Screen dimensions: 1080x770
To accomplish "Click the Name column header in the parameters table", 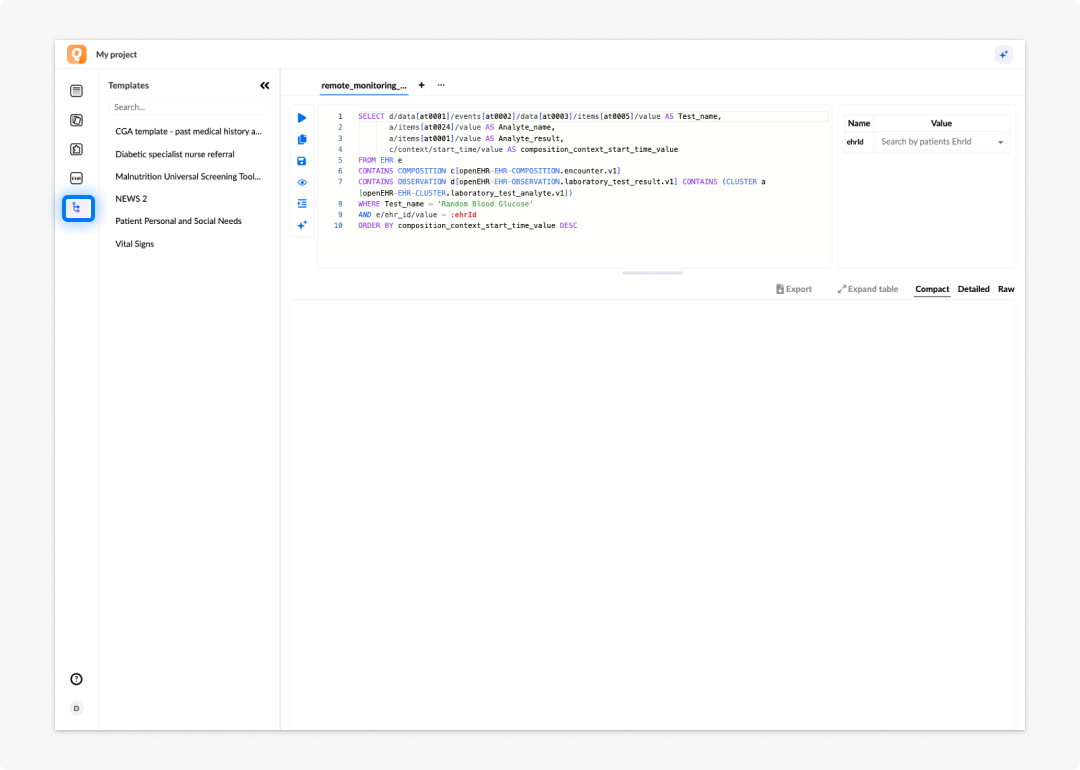I will coord(859,123).
